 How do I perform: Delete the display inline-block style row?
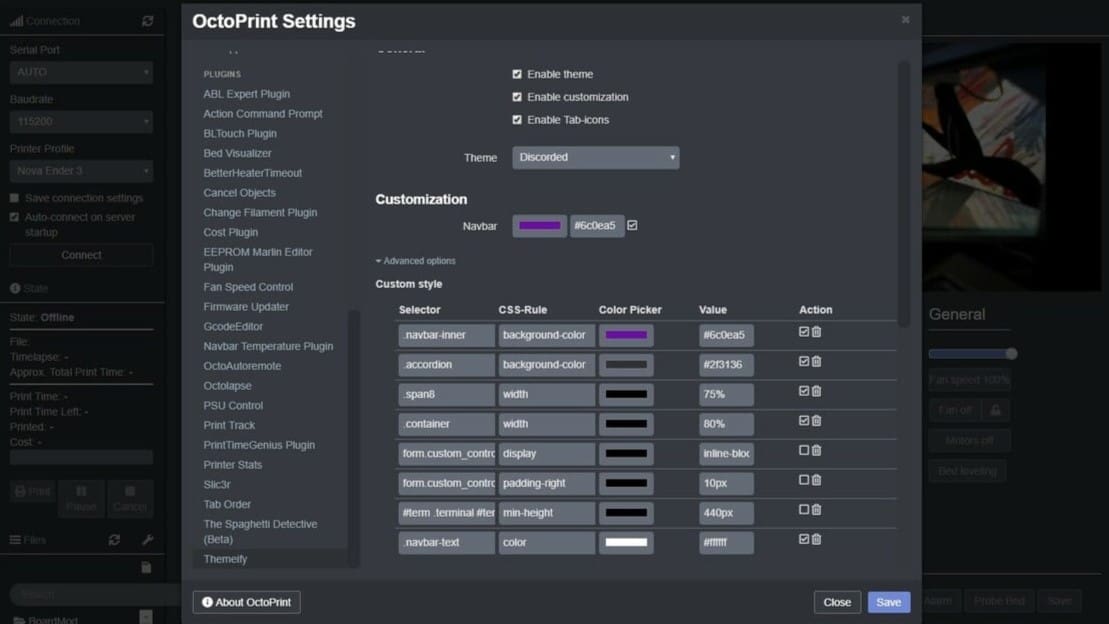coord(816,451)
